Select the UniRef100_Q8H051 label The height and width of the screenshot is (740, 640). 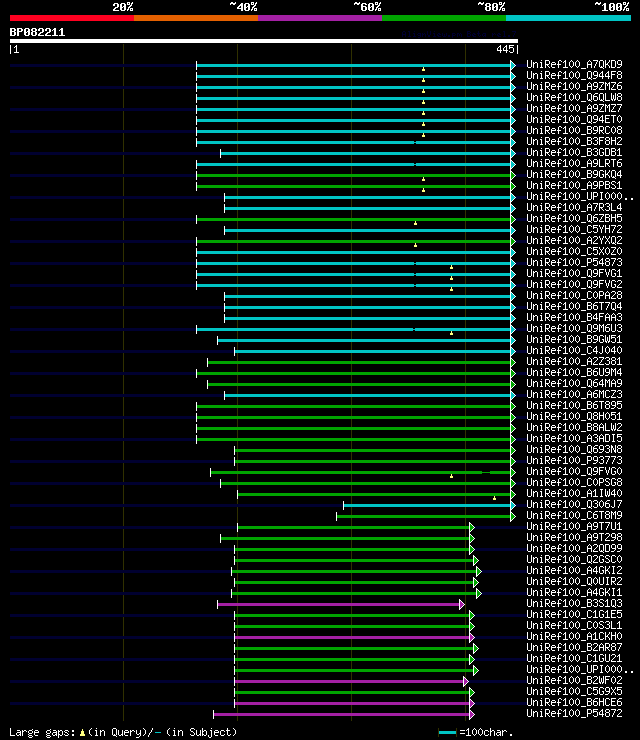pyautogui.click(x=574, y=417)
